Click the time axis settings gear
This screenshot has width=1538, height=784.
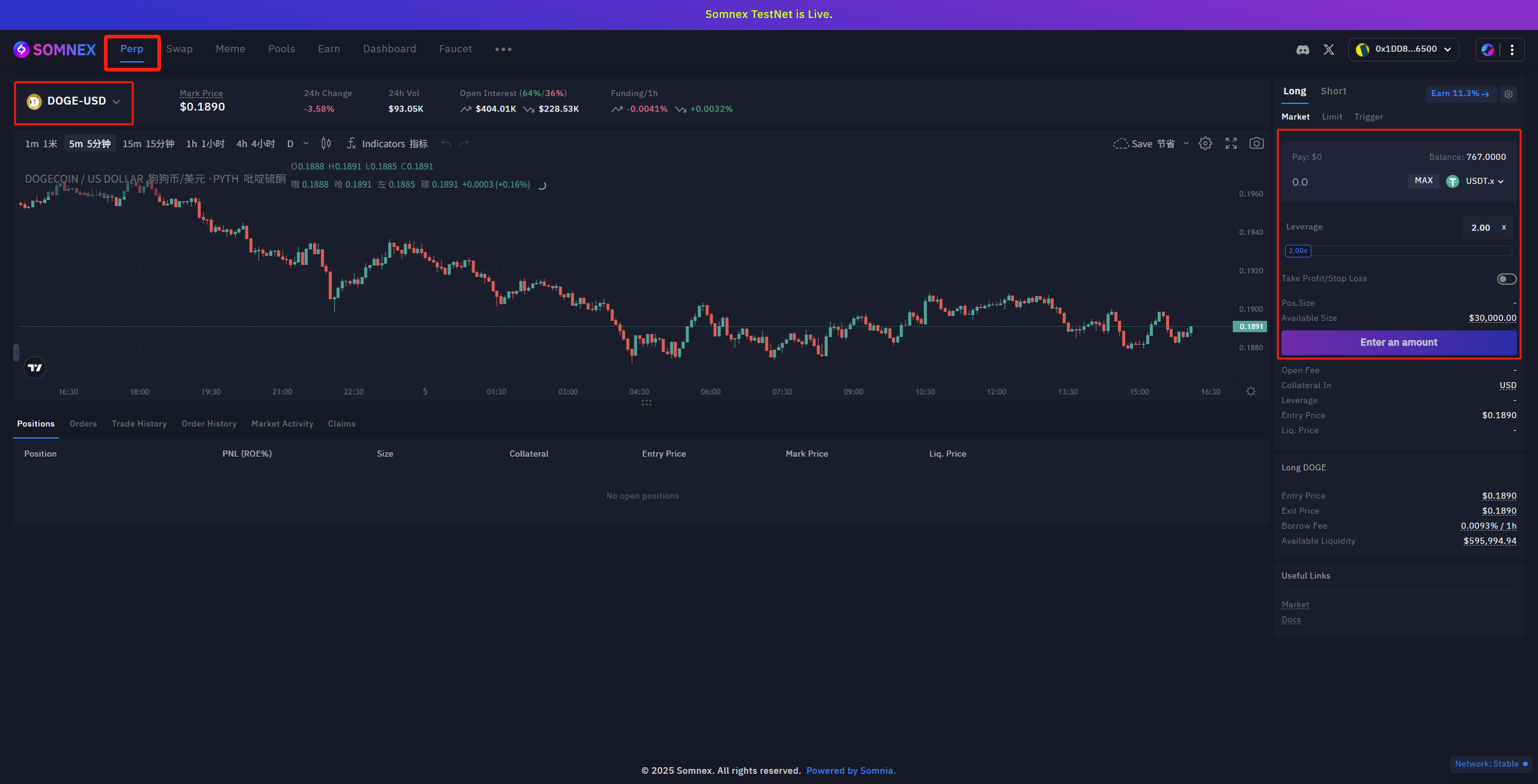coord(1251,392)
